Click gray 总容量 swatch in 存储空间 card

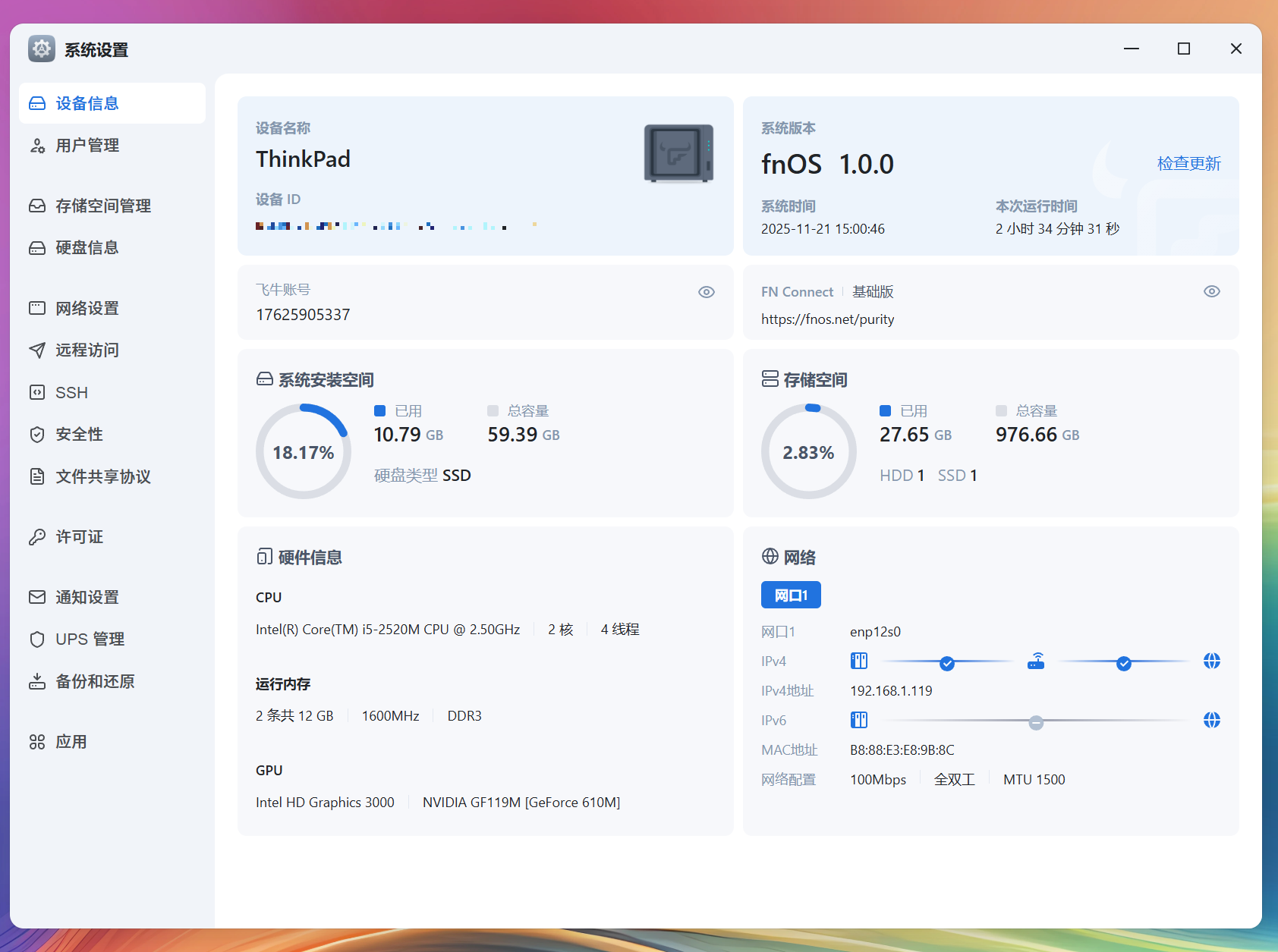tap(1001, 410)
